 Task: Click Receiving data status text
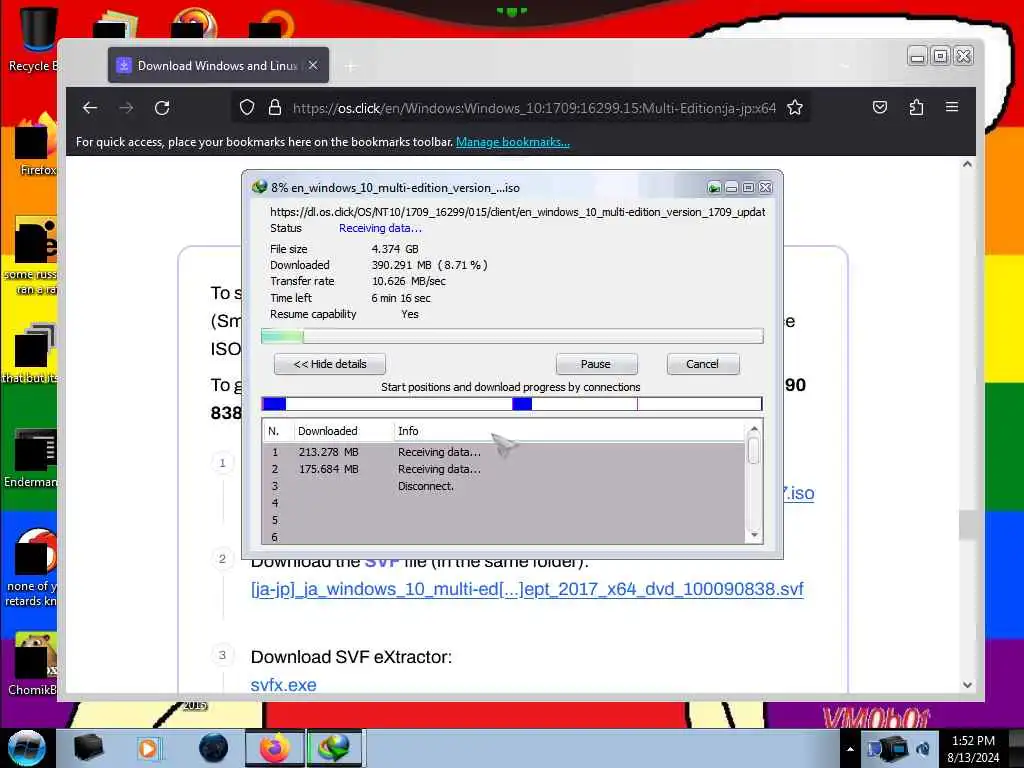pyautogui.click(x=380, y=228)
